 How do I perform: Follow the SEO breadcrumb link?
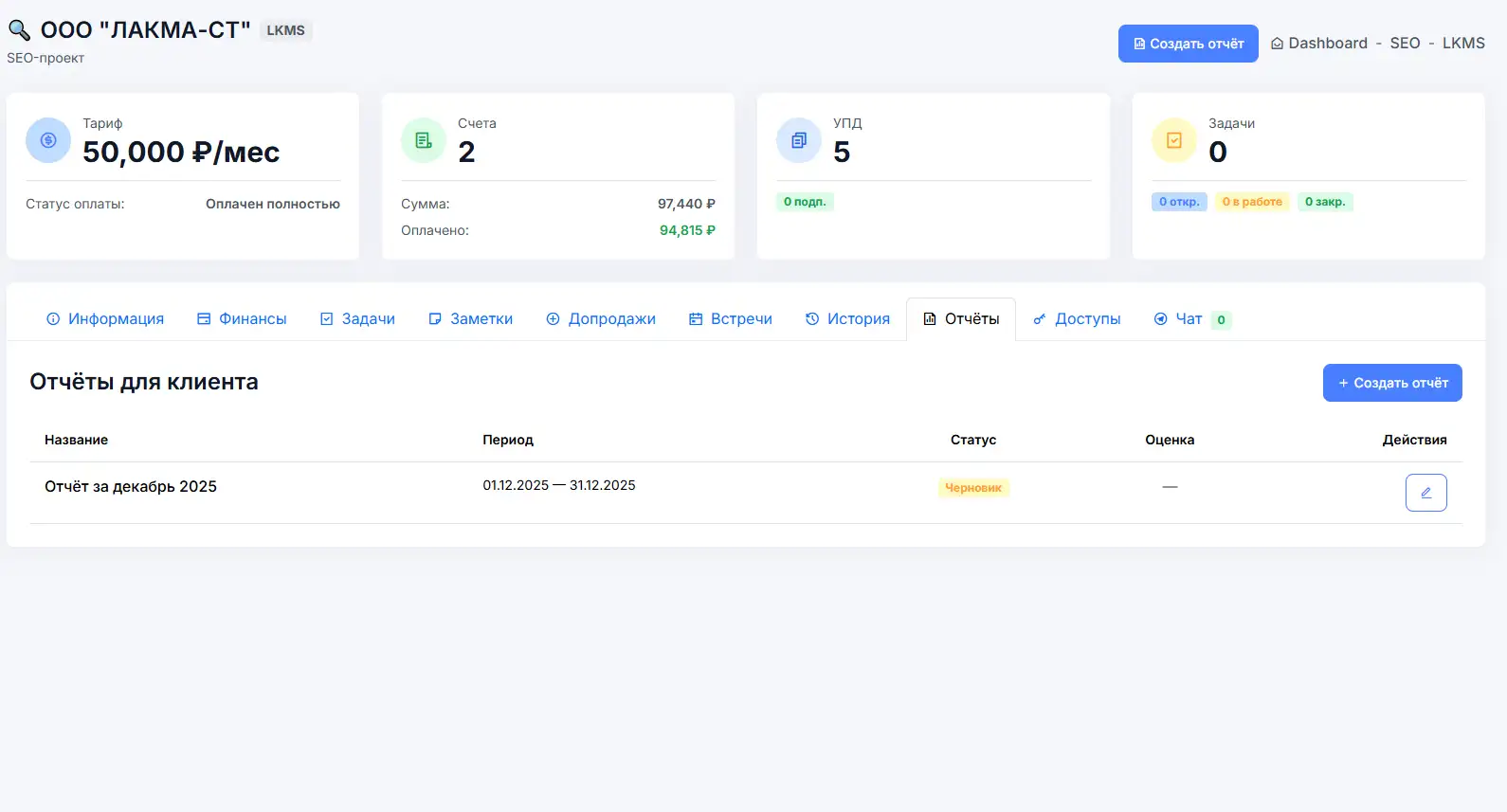[1405, 44]
